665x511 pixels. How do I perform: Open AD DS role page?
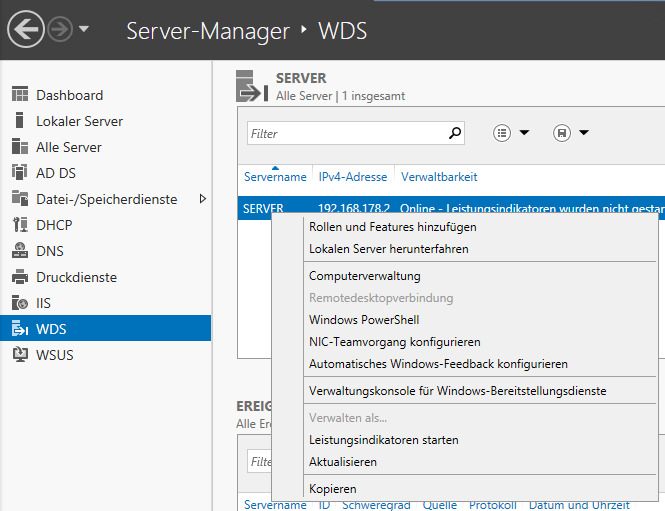click(x=56, y=173)
